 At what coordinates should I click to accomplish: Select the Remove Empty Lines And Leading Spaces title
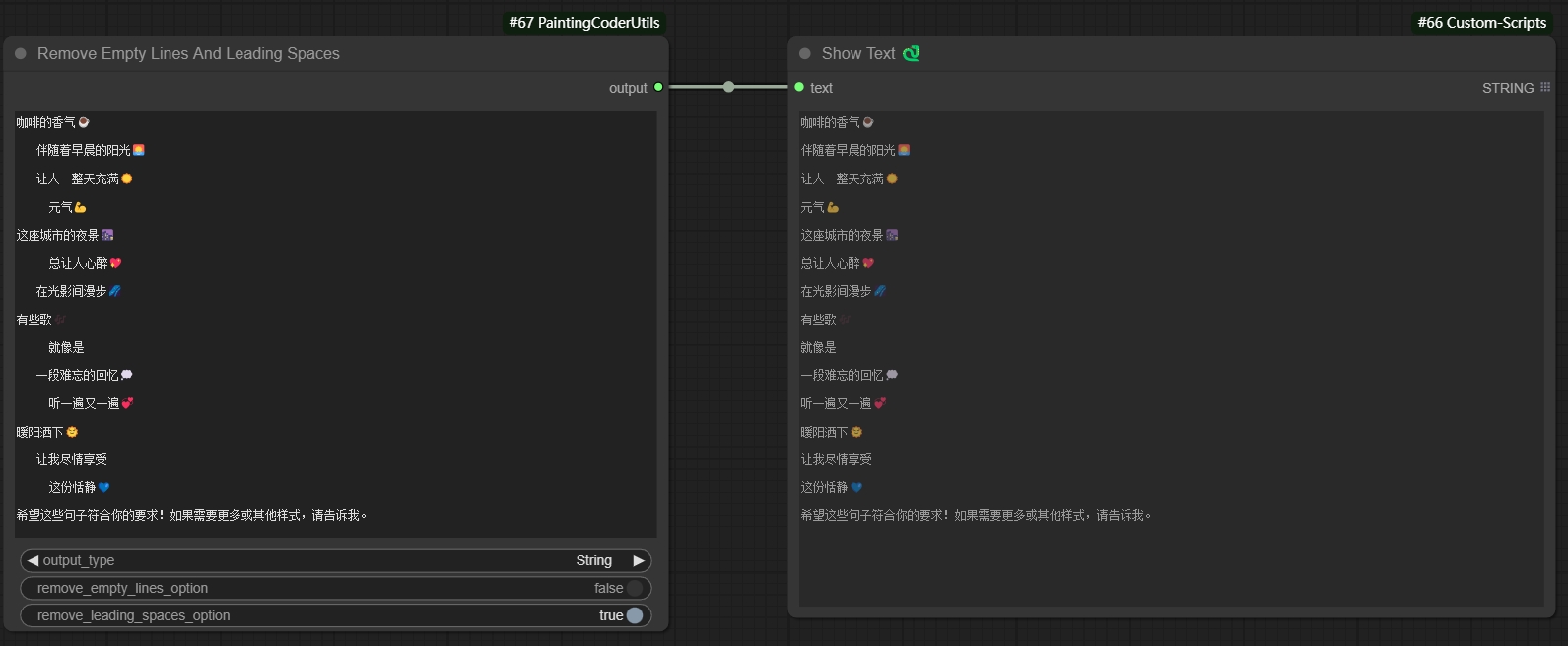[x=188, y=54]
